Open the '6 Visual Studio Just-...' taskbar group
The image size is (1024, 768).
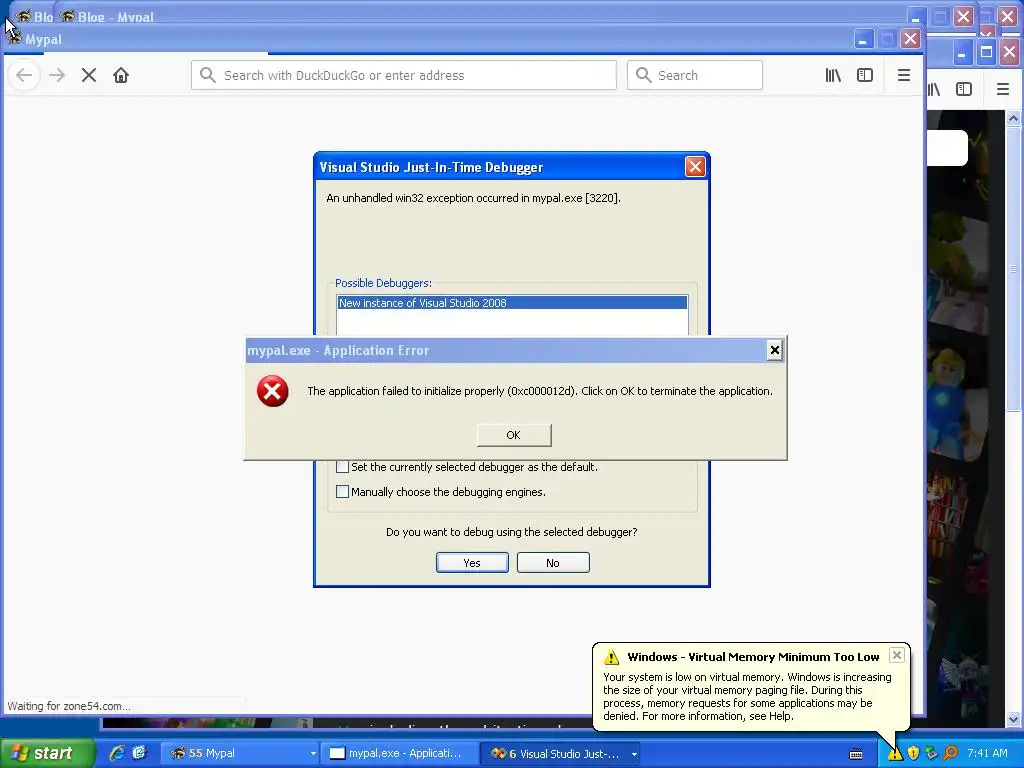pos(560,754)
